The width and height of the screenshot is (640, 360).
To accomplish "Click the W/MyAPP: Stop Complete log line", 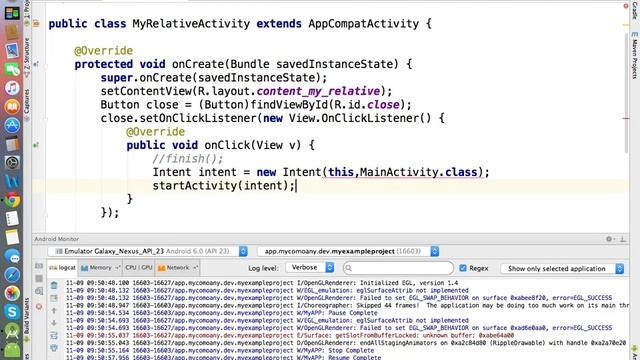I will (220, 351).
